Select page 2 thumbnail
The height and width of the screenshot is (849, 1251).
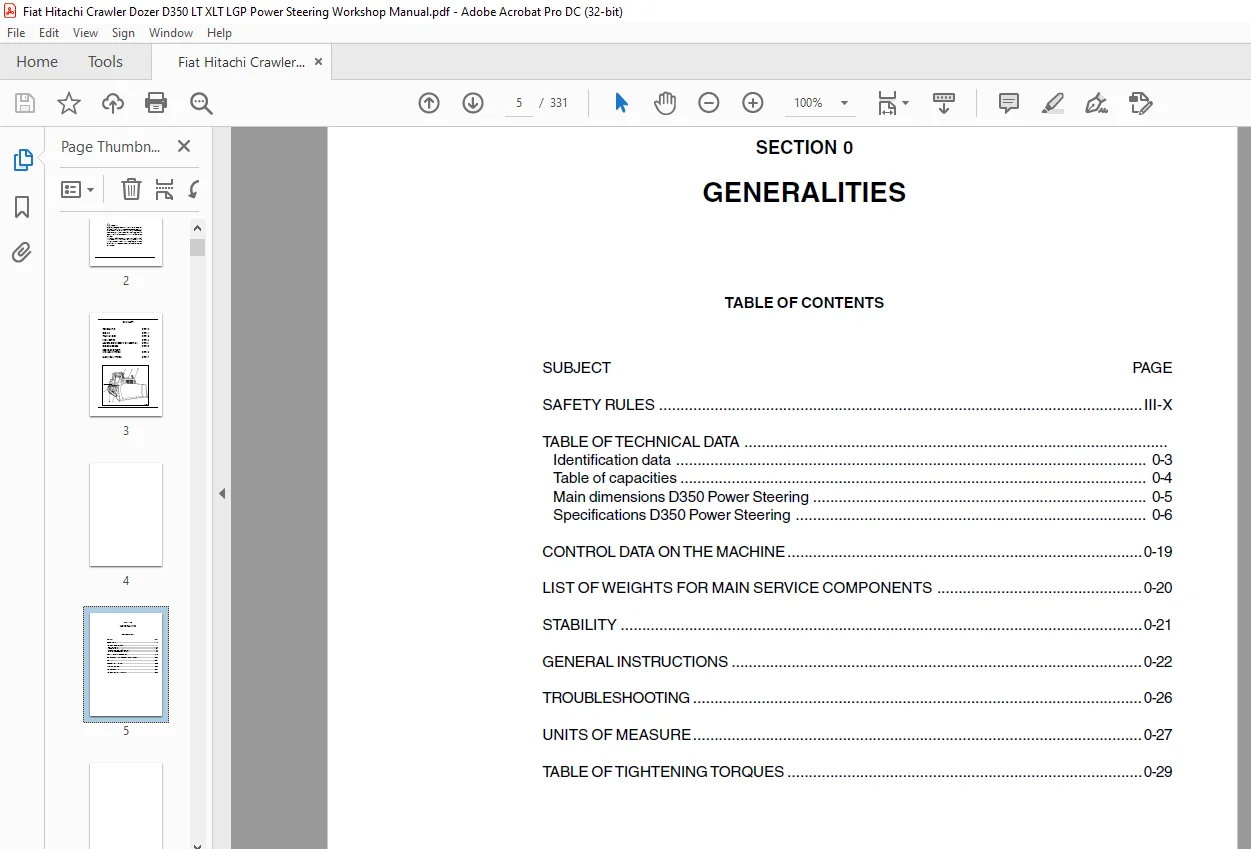(x=126, y=243)
